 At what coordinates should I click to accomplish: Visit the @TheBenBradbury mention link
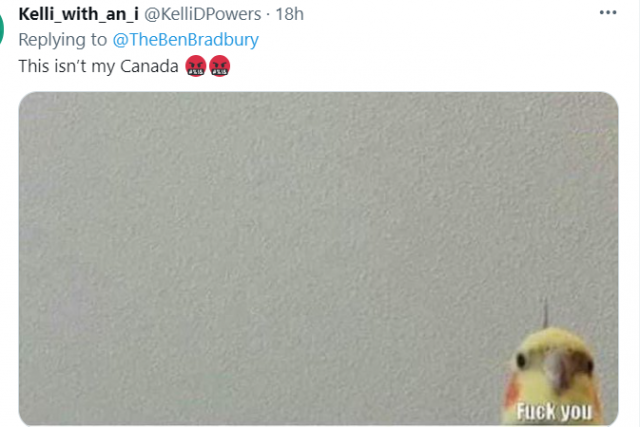[185, 40]
